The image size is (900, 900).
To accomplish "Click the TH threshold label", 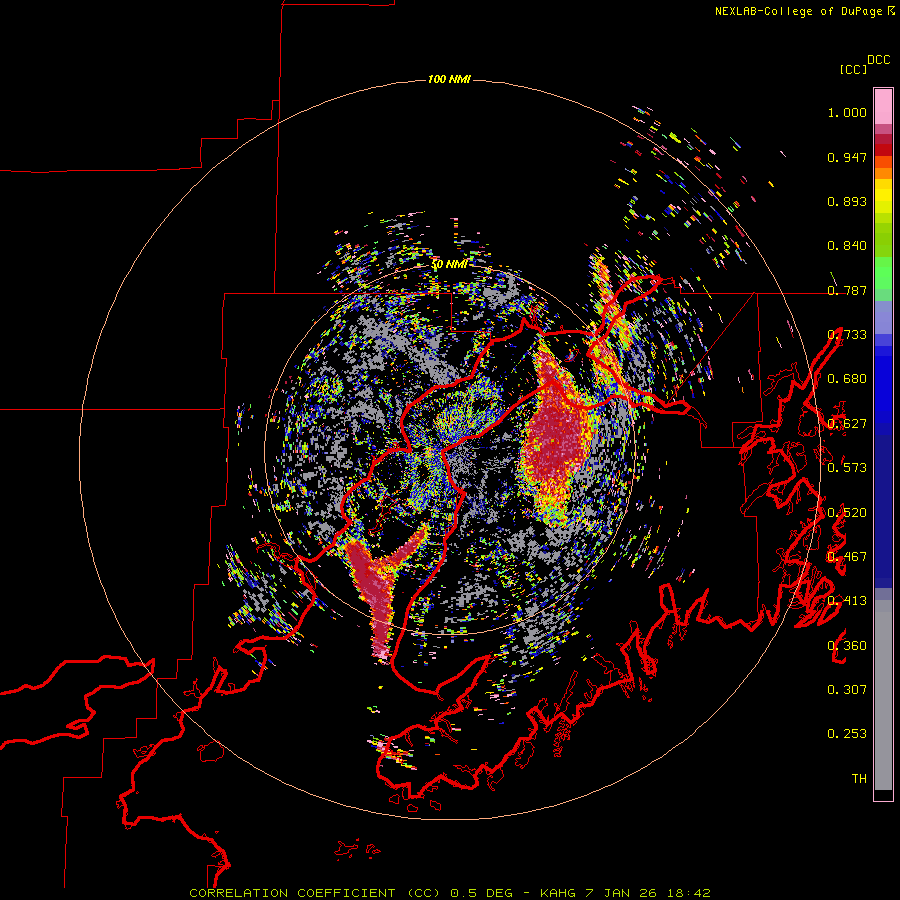I will [x=859, y=778].
